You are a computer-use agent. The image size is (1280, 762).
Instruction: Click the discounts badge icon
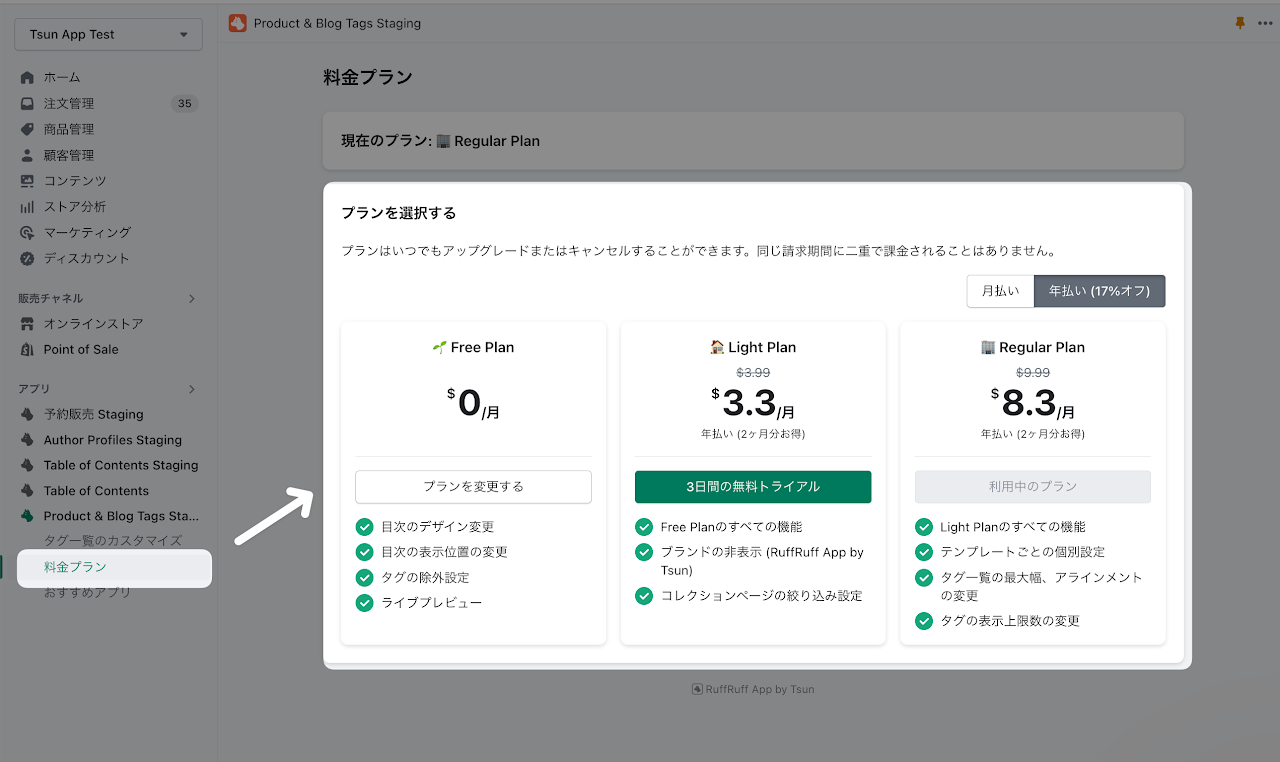point(27,259)
